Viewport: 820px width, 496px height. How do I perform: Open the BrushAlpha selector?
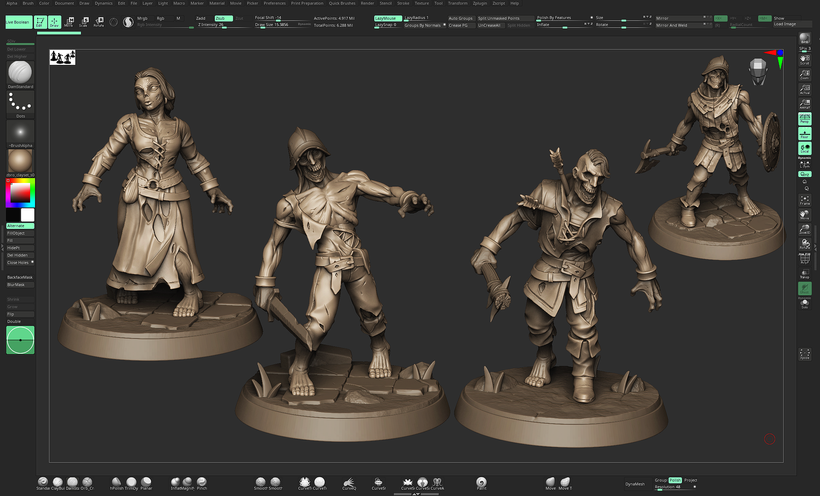click(20, 132)
